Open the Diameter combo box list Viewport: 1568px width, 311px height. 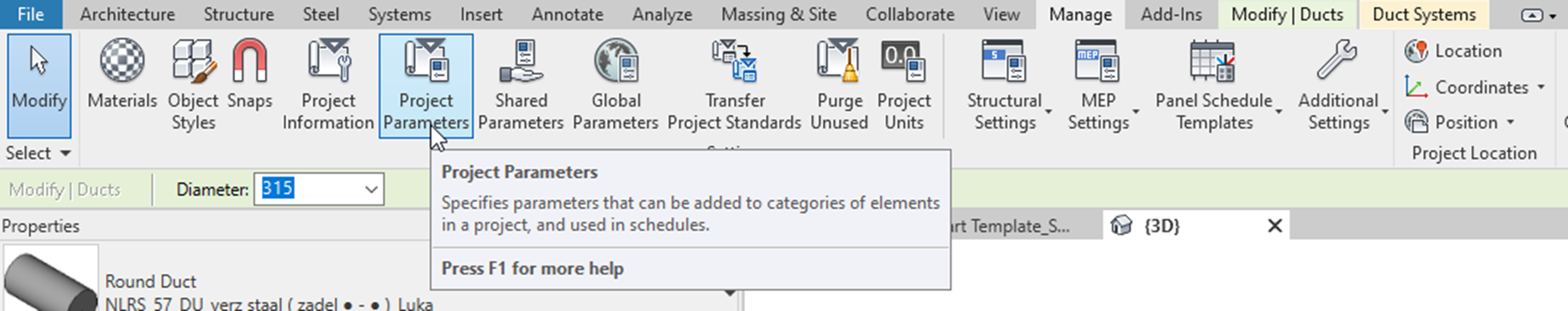(371, 190)
